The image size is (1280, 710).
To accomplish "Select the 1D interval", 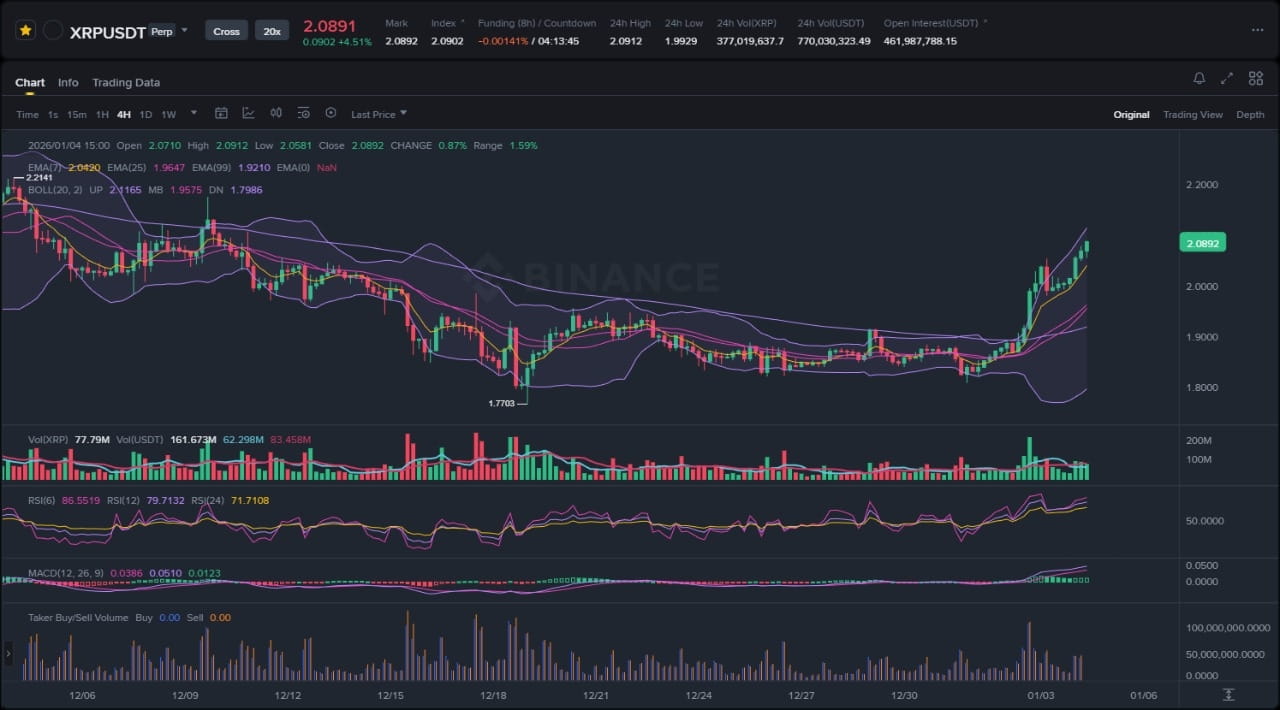I will 146,115.
